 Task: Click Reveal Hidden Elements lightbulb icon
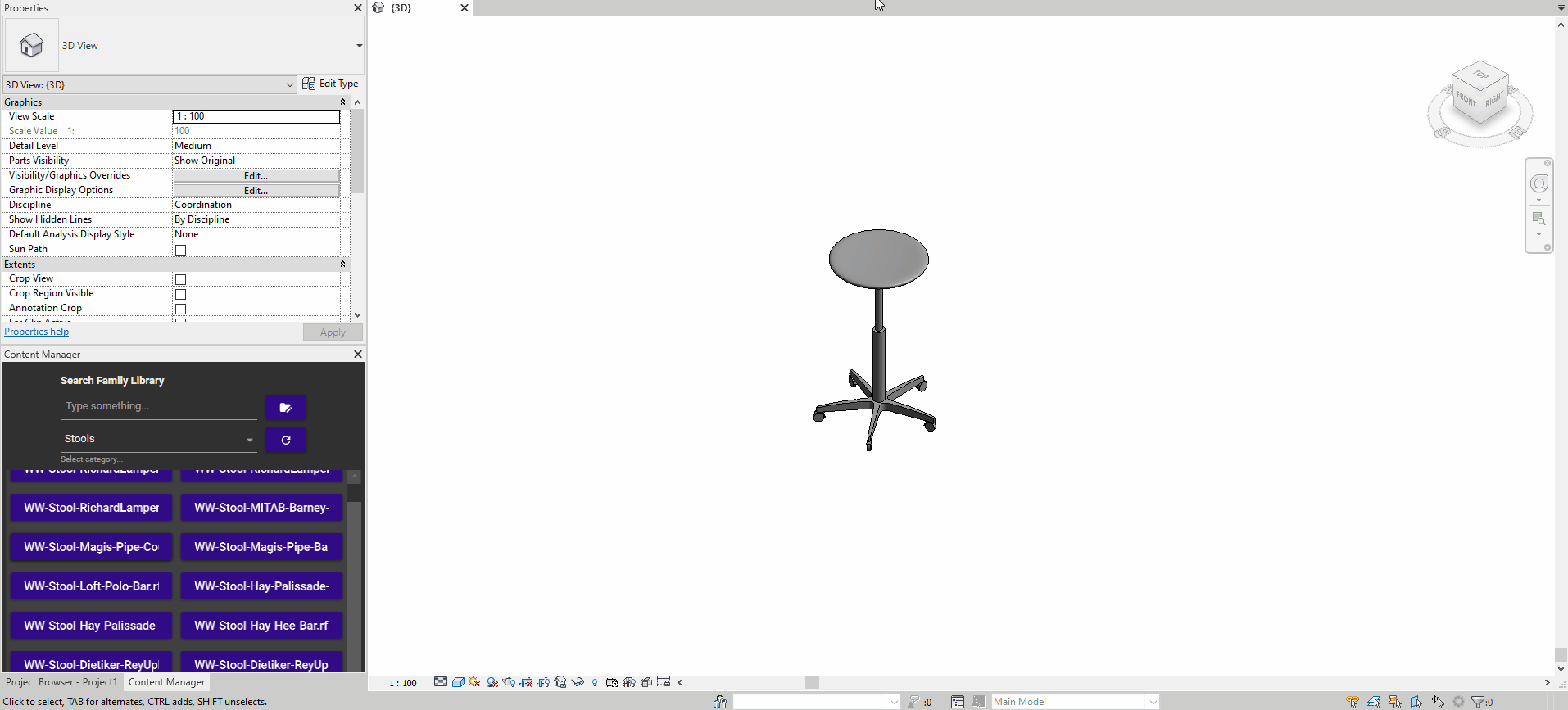pos(595,682)
